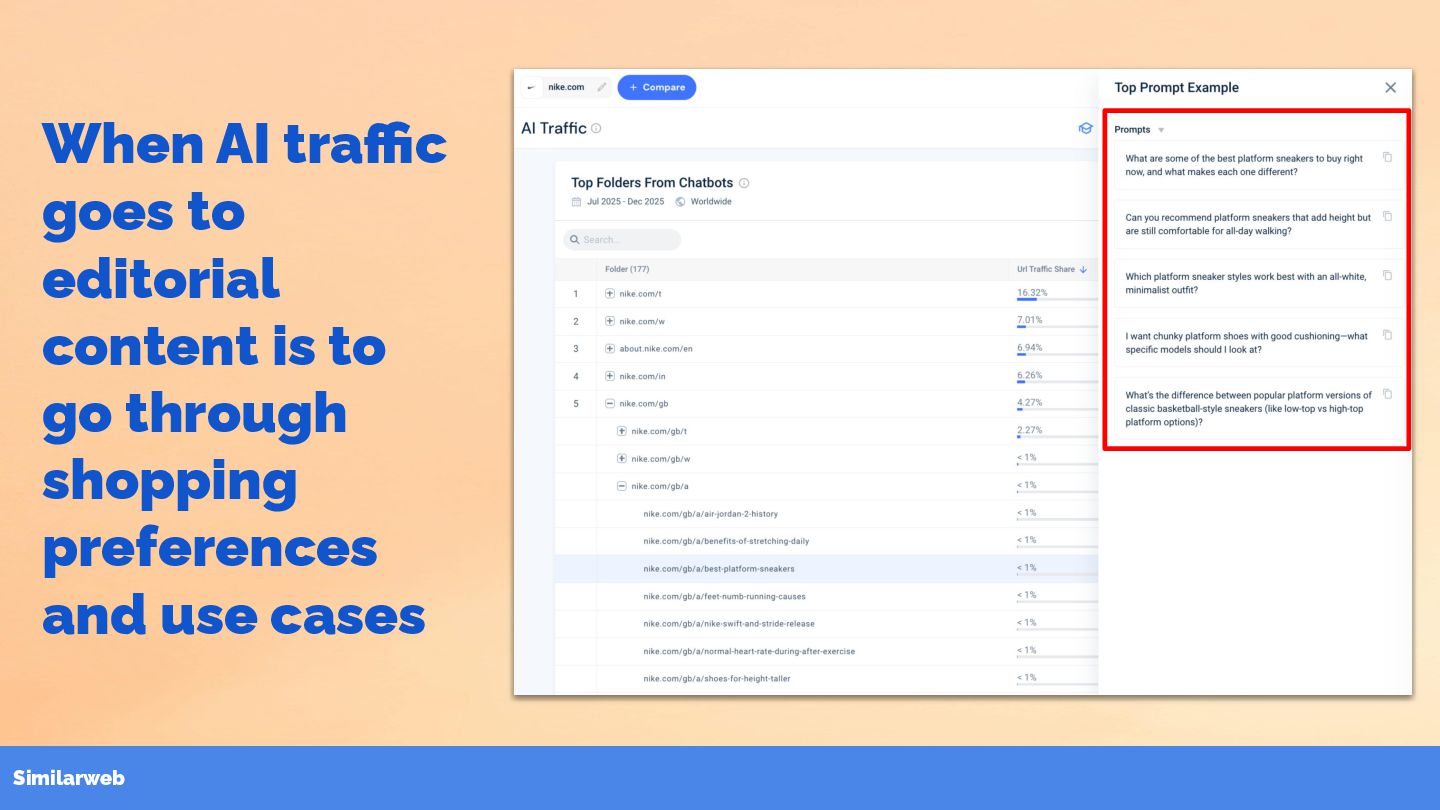This screenshot has height=810, width=1440.
Task: Select the nike.com/gb/a/shoes-for-height-taller row
Action: click(x=826, y=679)
